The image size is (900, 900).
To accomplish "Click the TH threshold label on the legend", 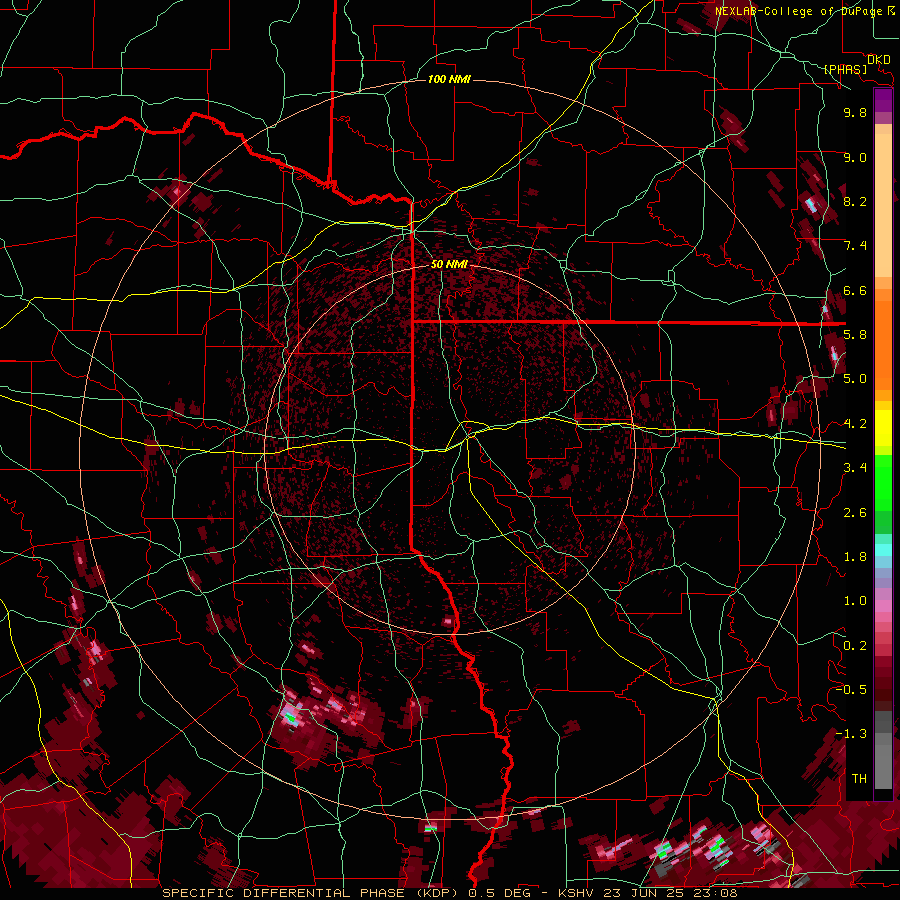I will tap(859, 779).
